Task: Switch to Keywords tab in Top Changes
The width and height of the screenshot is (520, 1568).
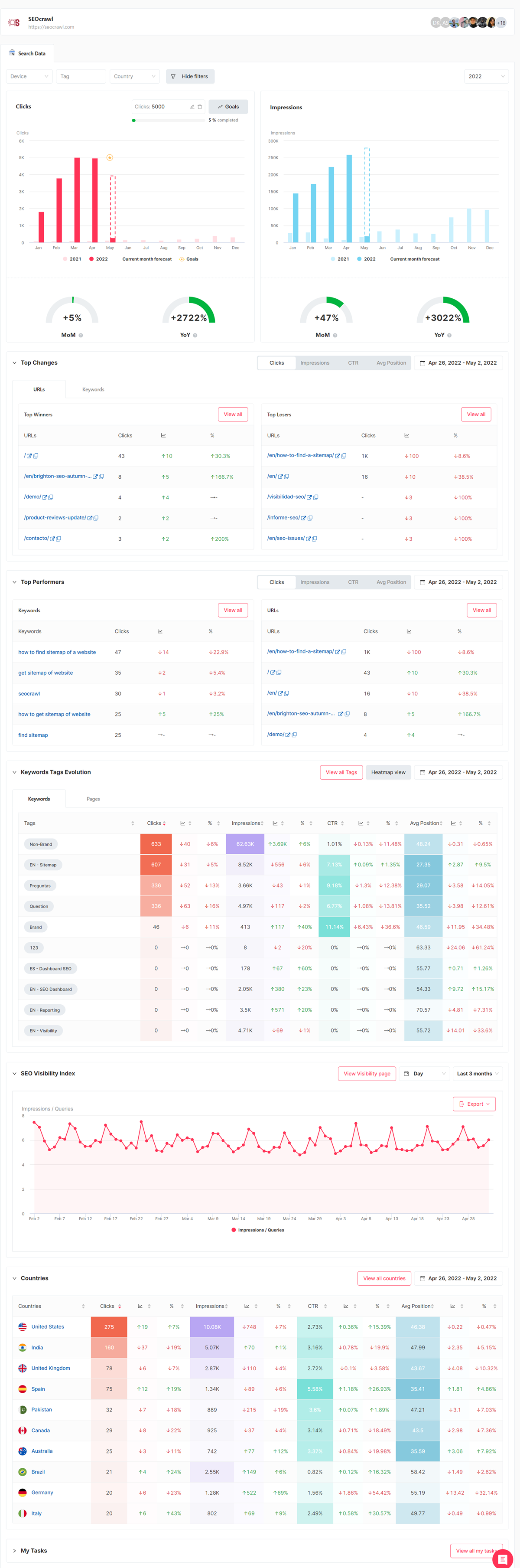Action: pos(93,389)
